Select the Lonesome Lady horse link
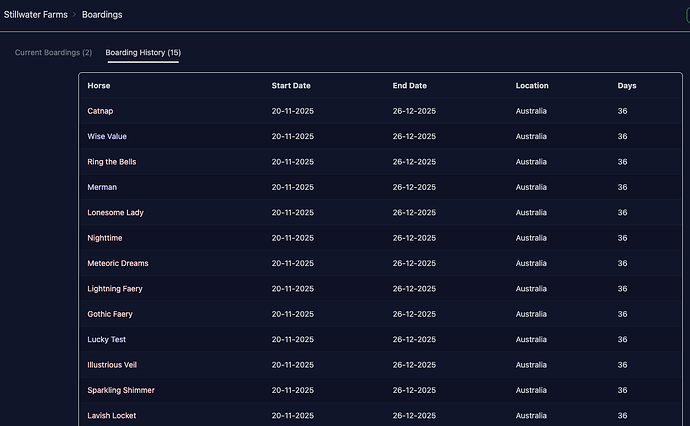Screen dimensions: 690x426 115,213
